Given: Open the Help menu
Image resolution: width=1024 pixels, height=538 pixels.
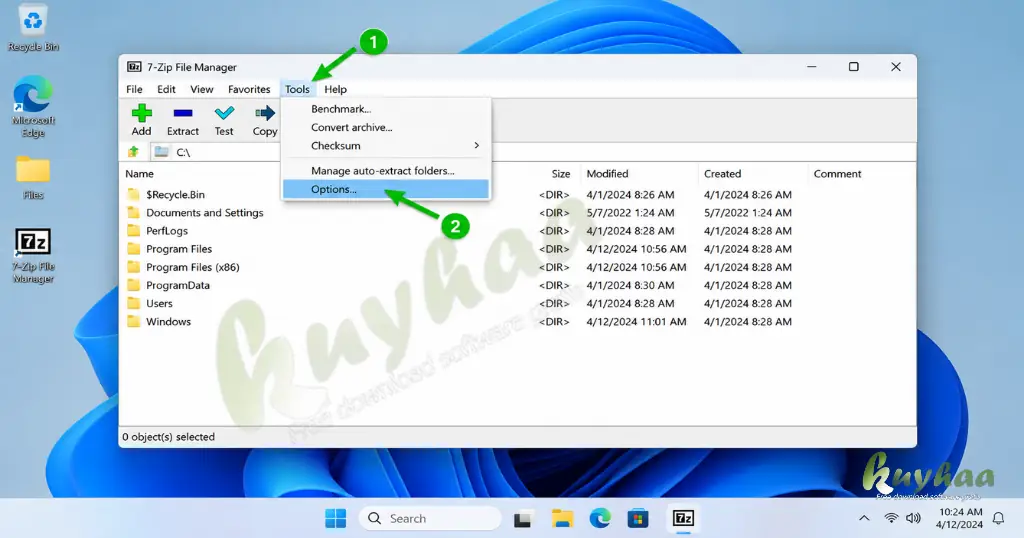Looking at the screenshot, I should [335, 89].
